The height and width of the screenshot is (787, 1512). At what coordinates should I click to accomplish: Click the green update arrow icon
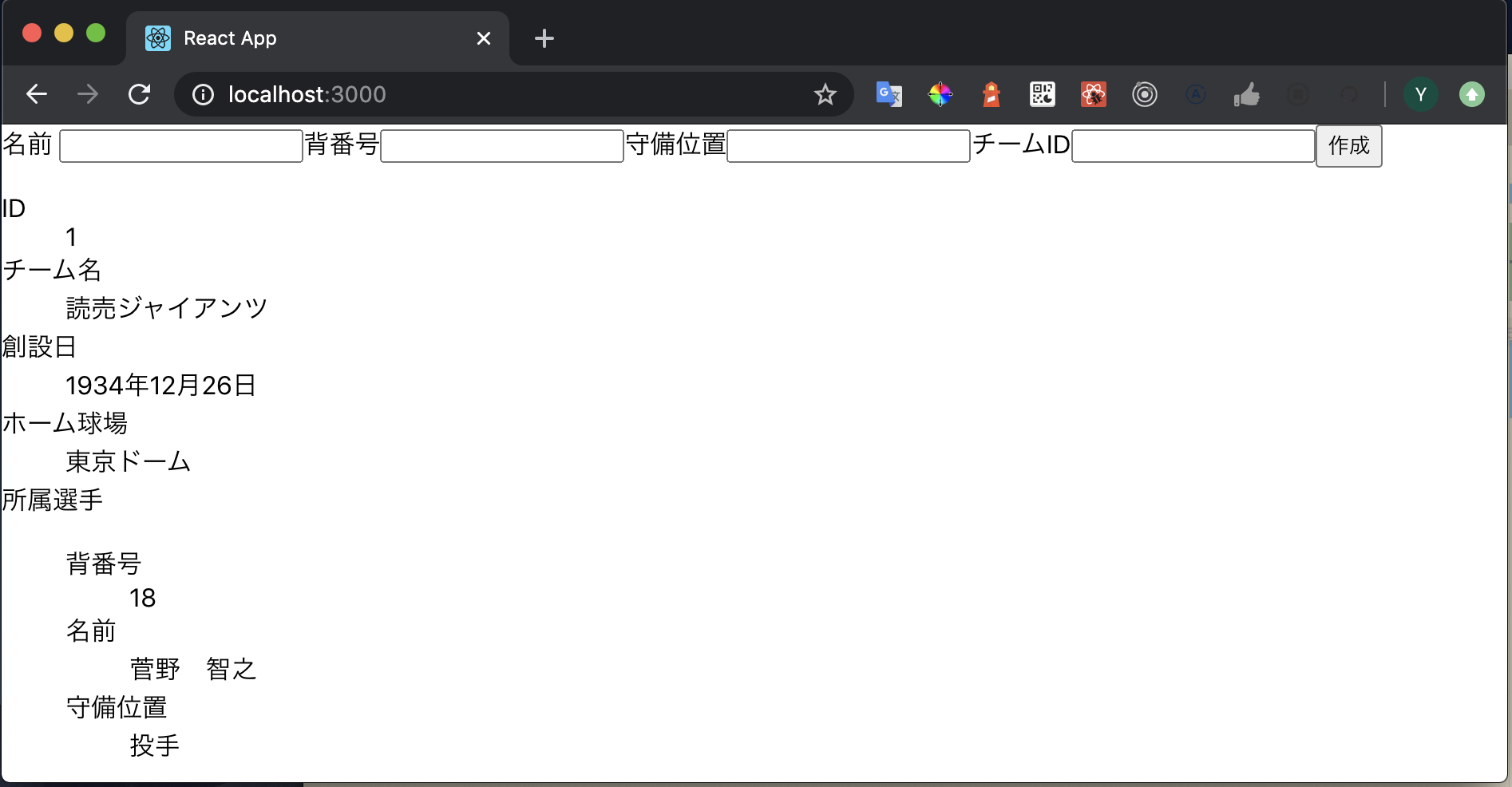(1472, 95)
